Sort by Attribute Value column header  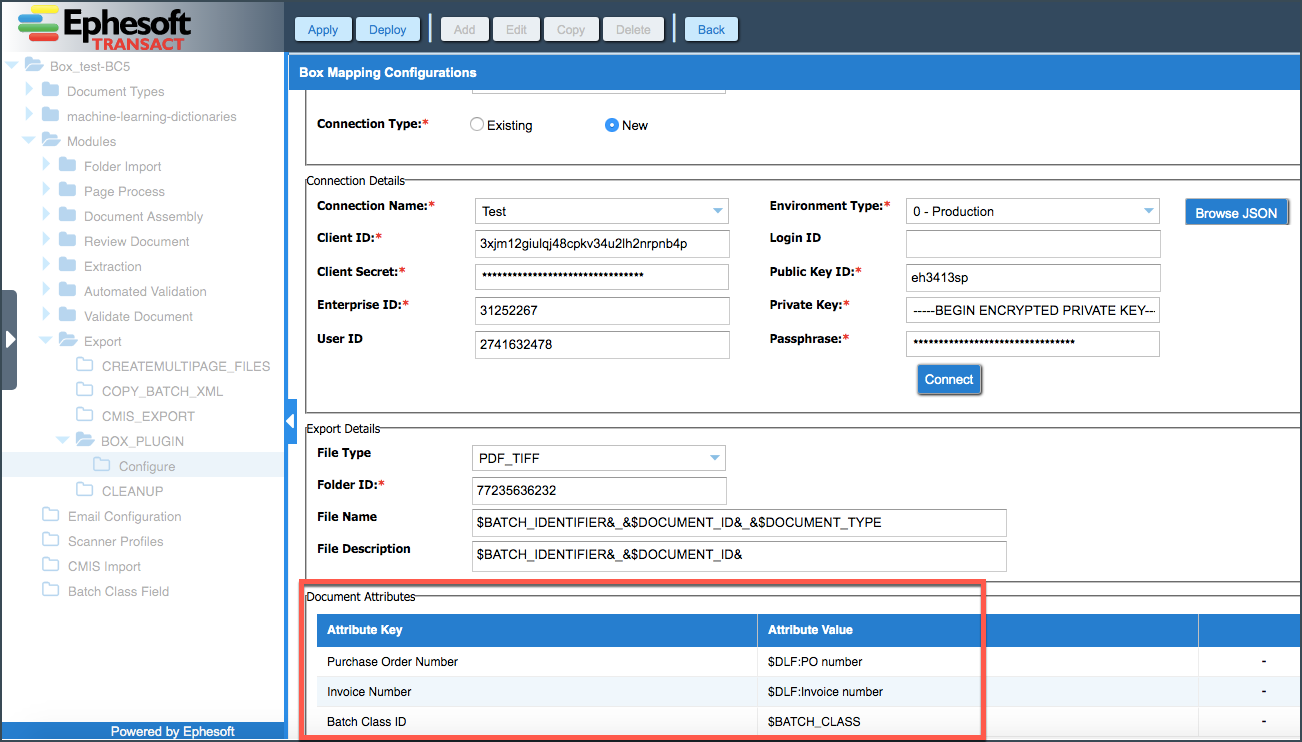[x=977, y=630]
